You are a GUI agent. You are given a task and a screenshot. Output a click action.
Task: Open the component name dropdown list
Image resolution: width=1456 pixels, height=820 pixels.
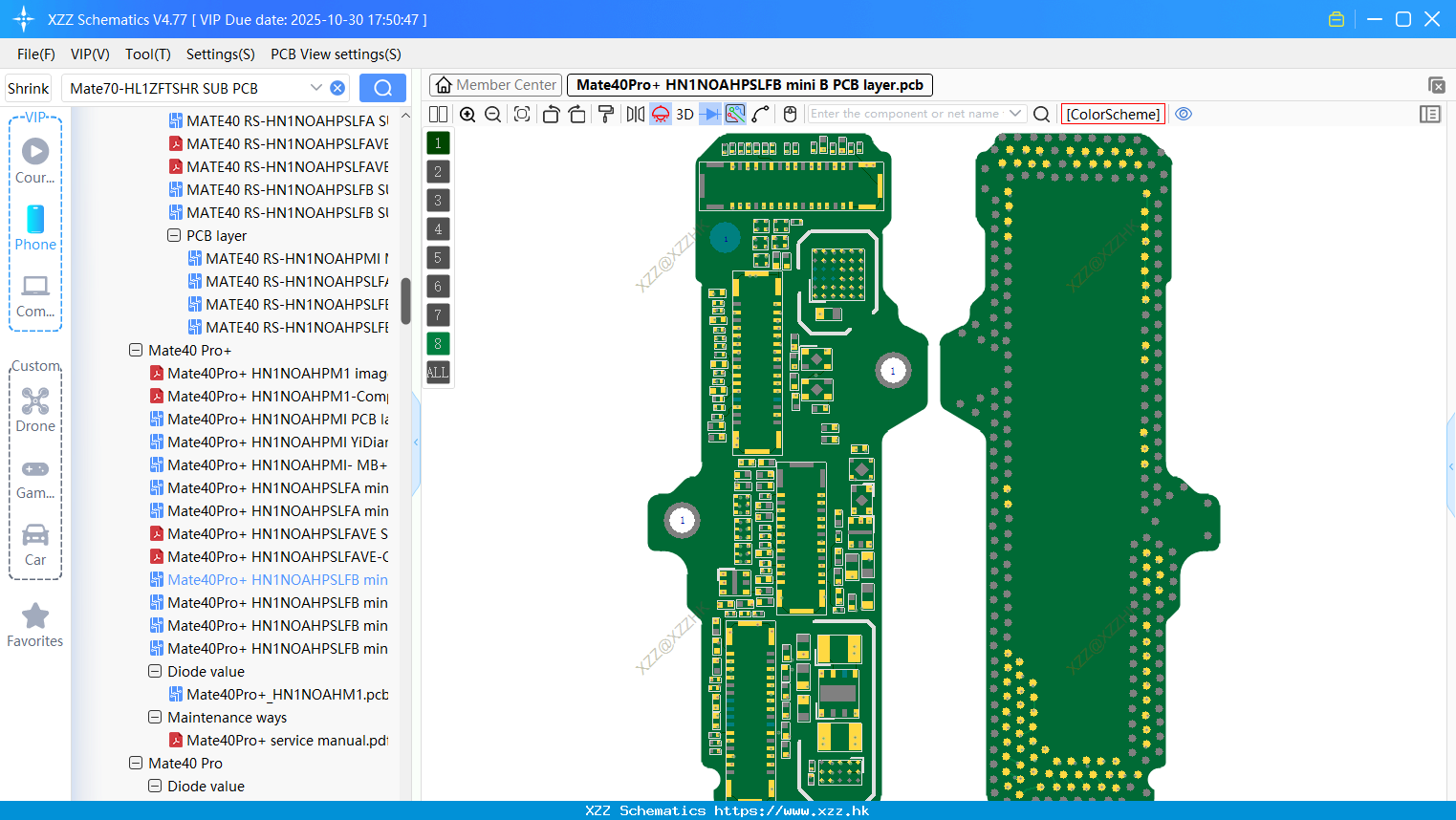(1015, 114)
